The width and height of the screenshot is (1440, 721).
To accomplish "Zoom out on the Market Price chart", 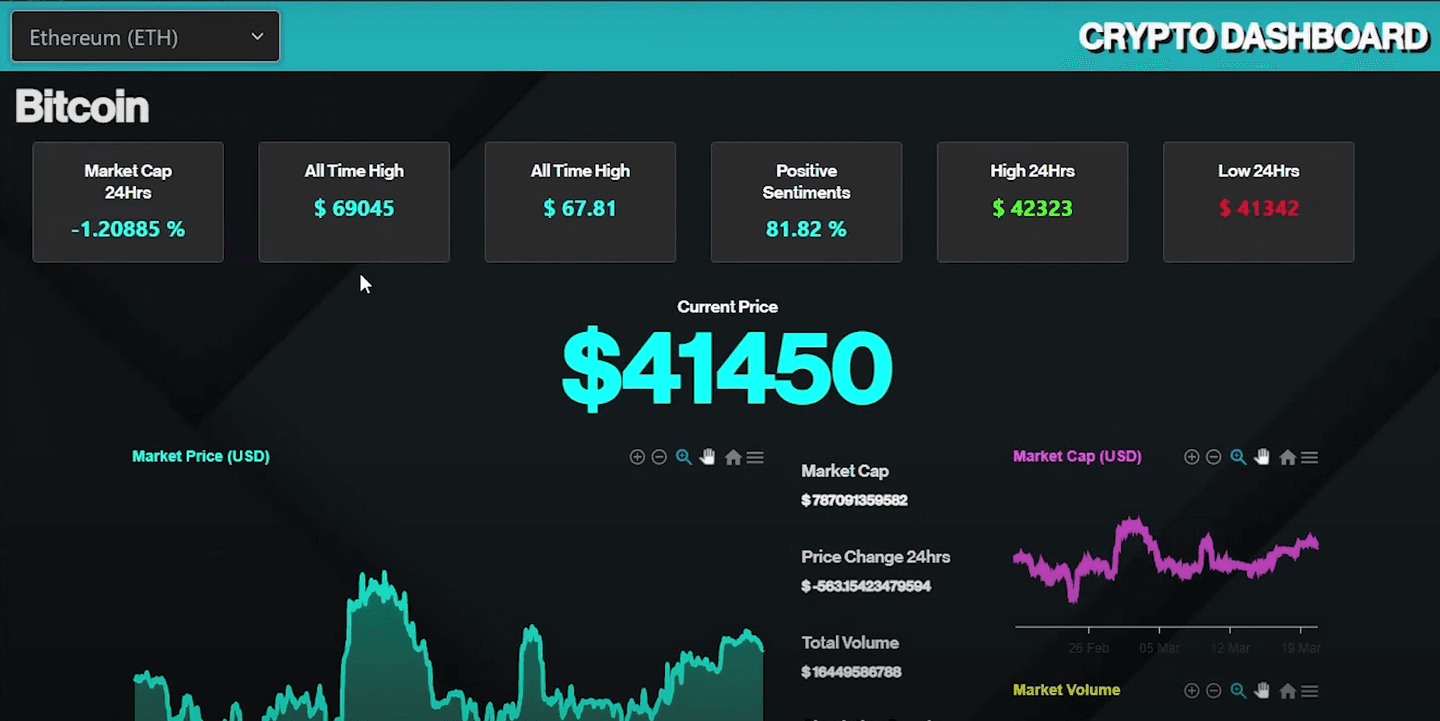I will [x=659, y=457].
